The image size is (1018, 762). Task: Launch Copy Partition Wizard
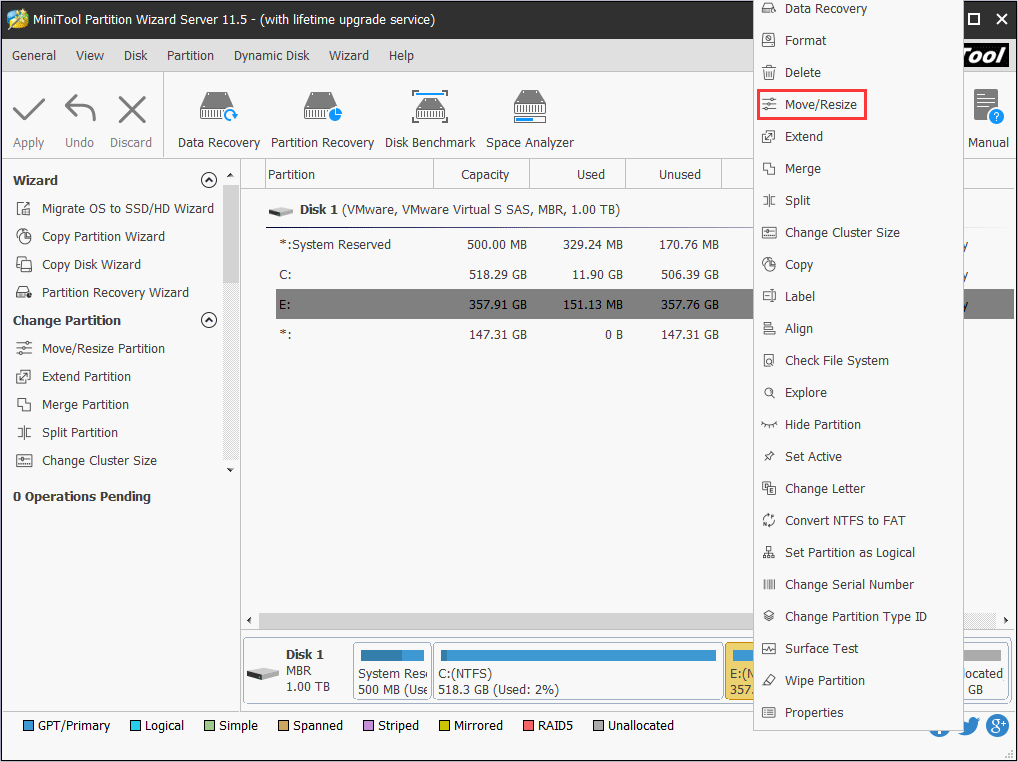click(x=90, y=236)
